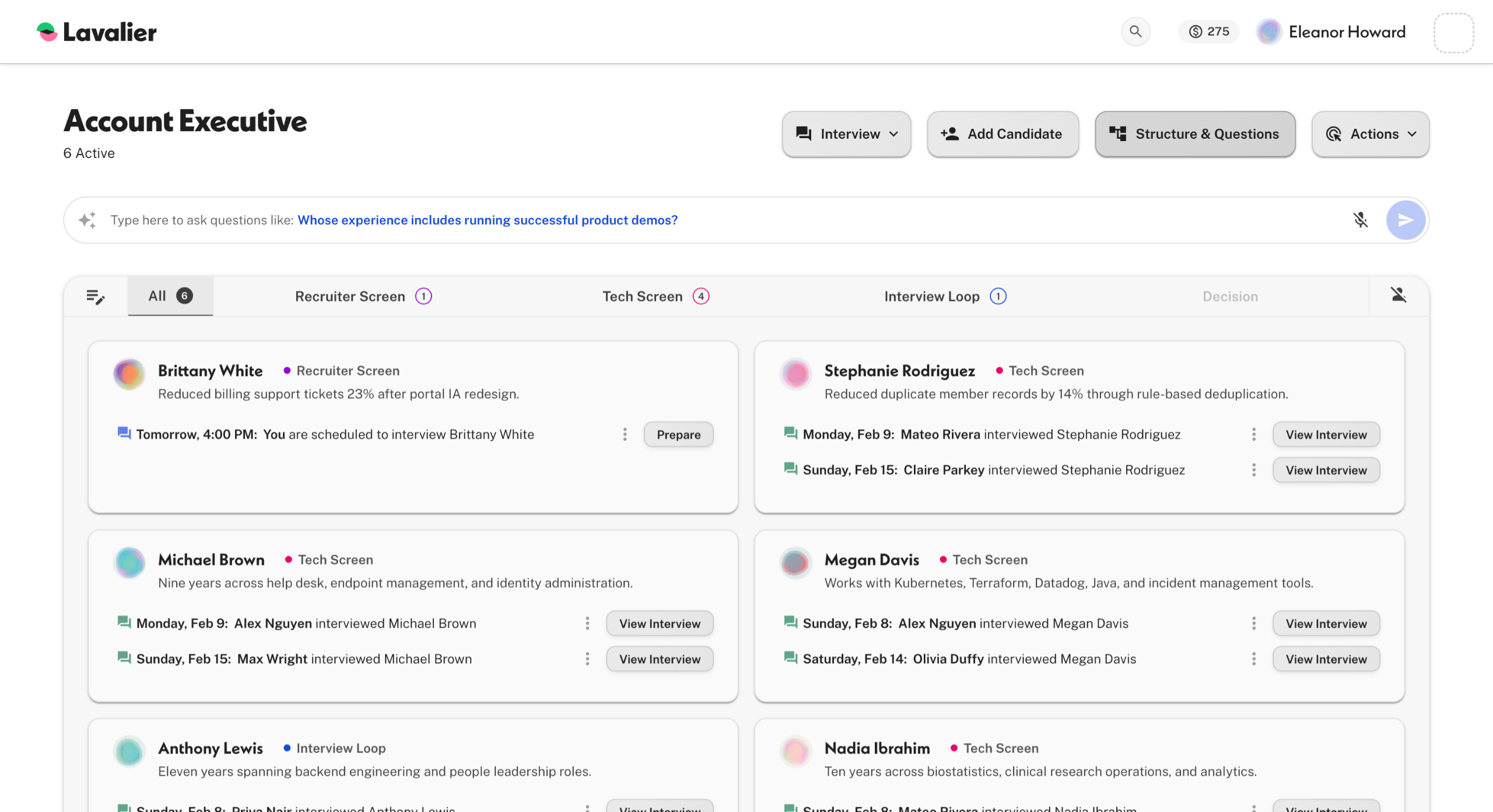Open three-dot menu for Claire Parkey interview
Image resolution: width=1493 pixels, height=812 pixels.
pos(1253,470)
